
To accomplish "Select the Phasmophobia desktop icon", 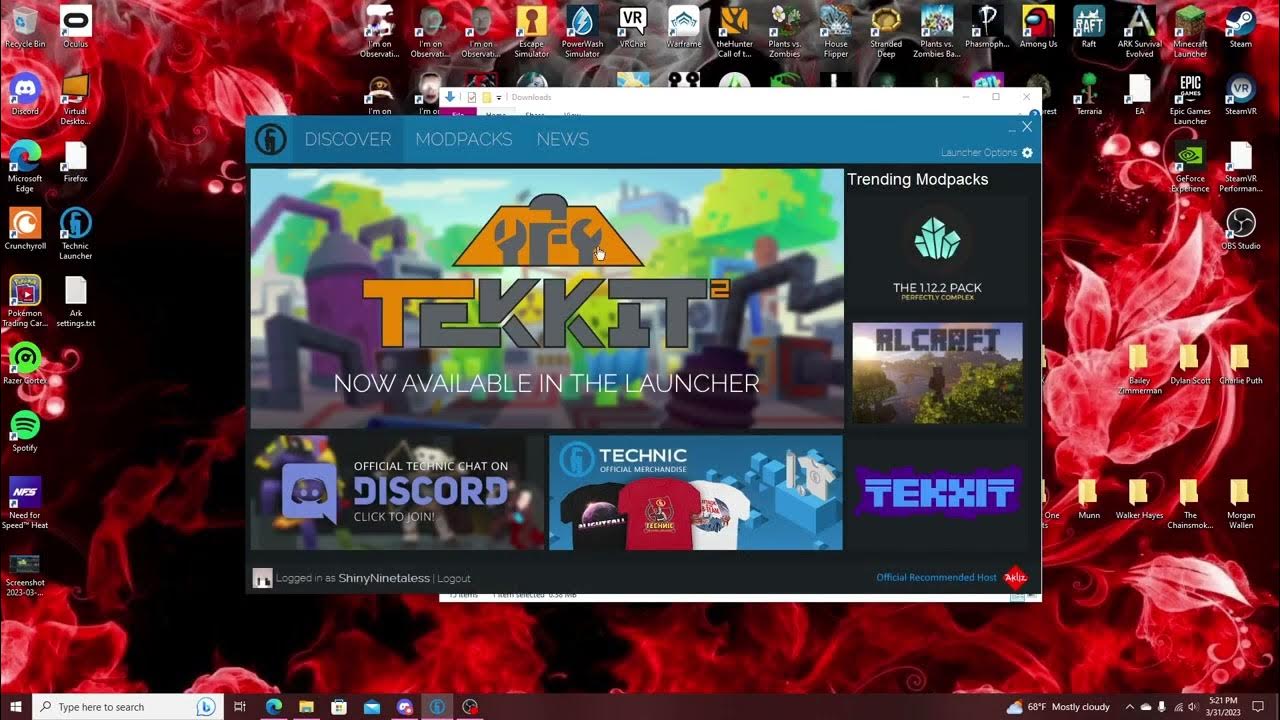I will 988,27.
